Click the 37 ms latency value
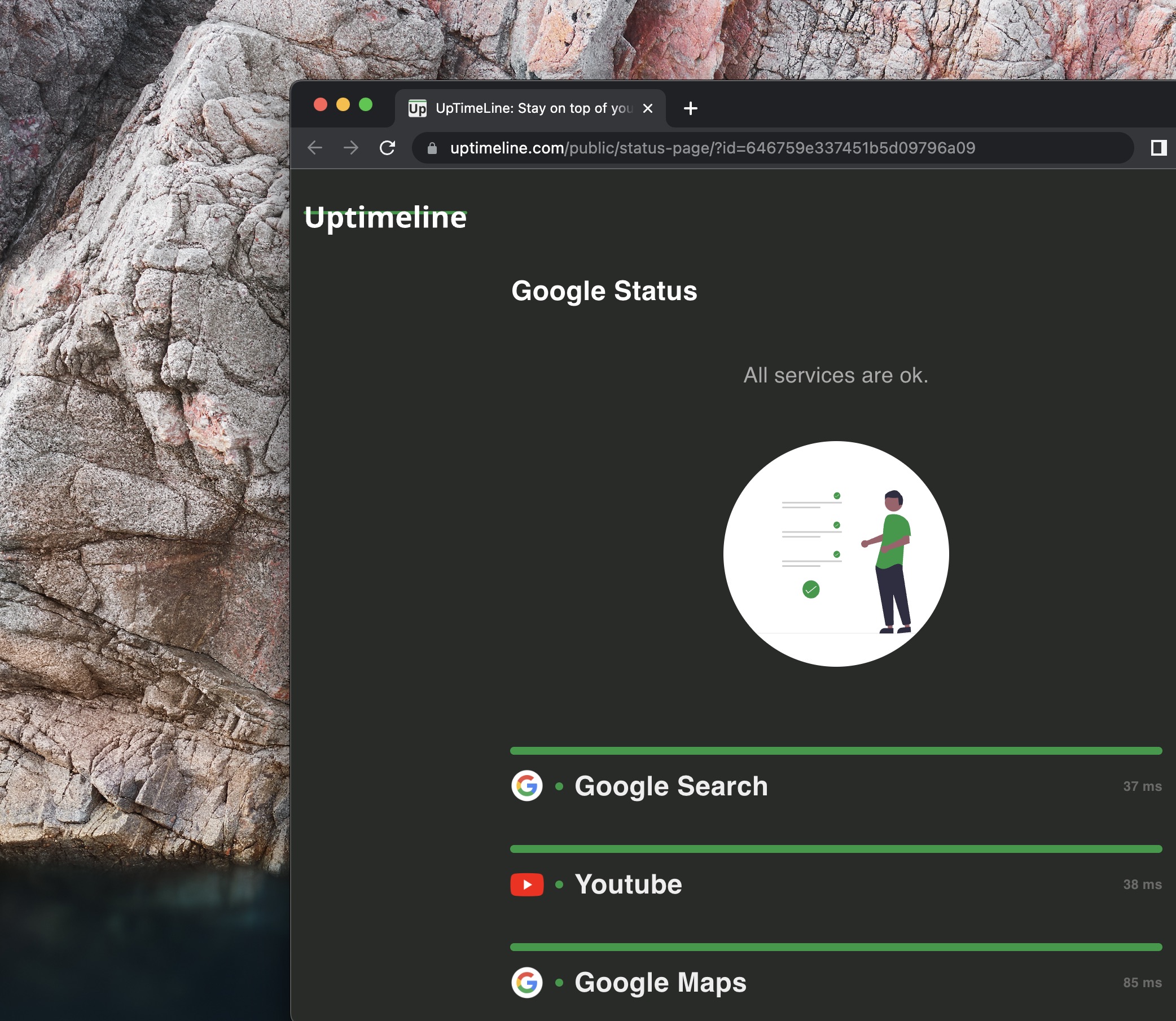The height and width of the screenshot is (1021, 1176). point(1143,786)
